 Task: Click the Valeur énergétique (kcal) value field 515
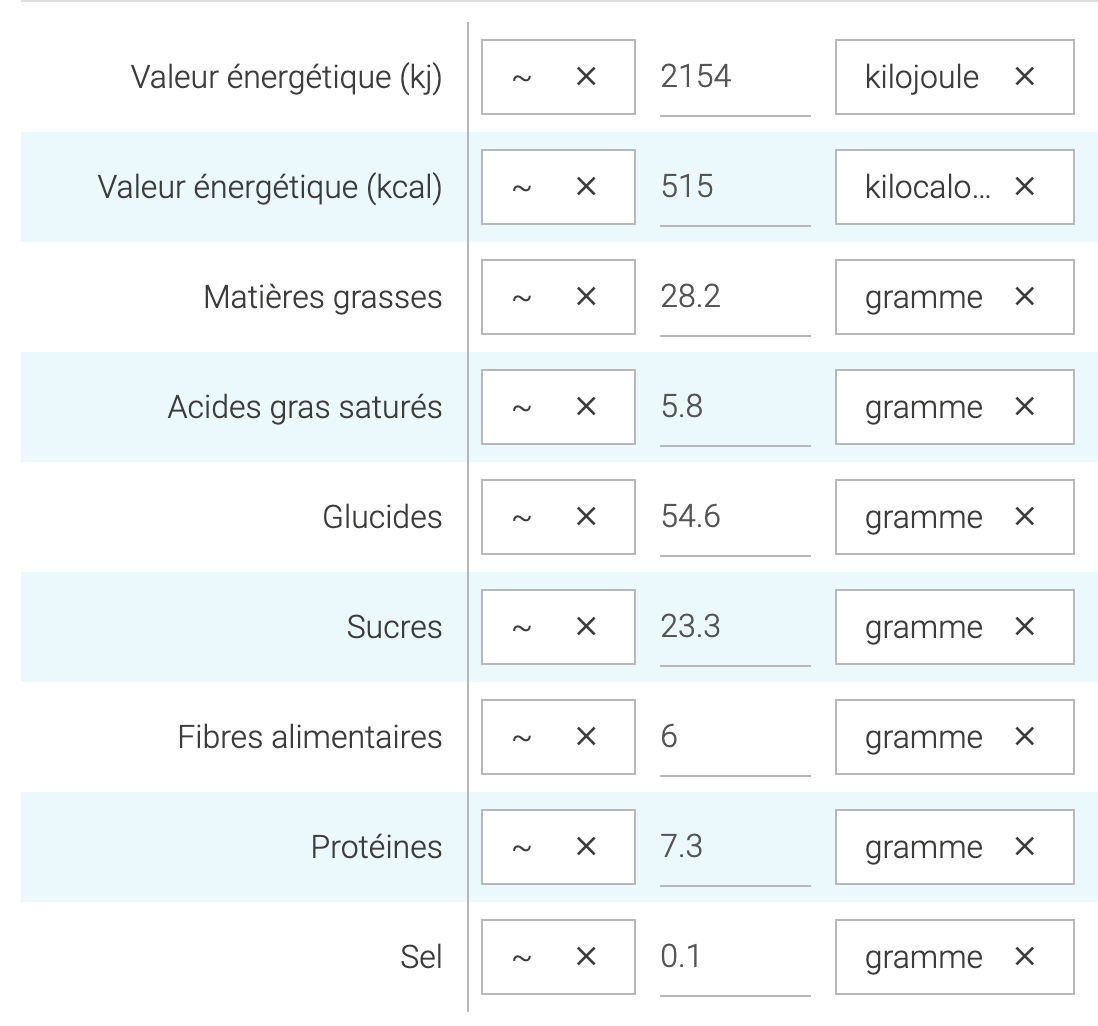[x=734, y=187]
